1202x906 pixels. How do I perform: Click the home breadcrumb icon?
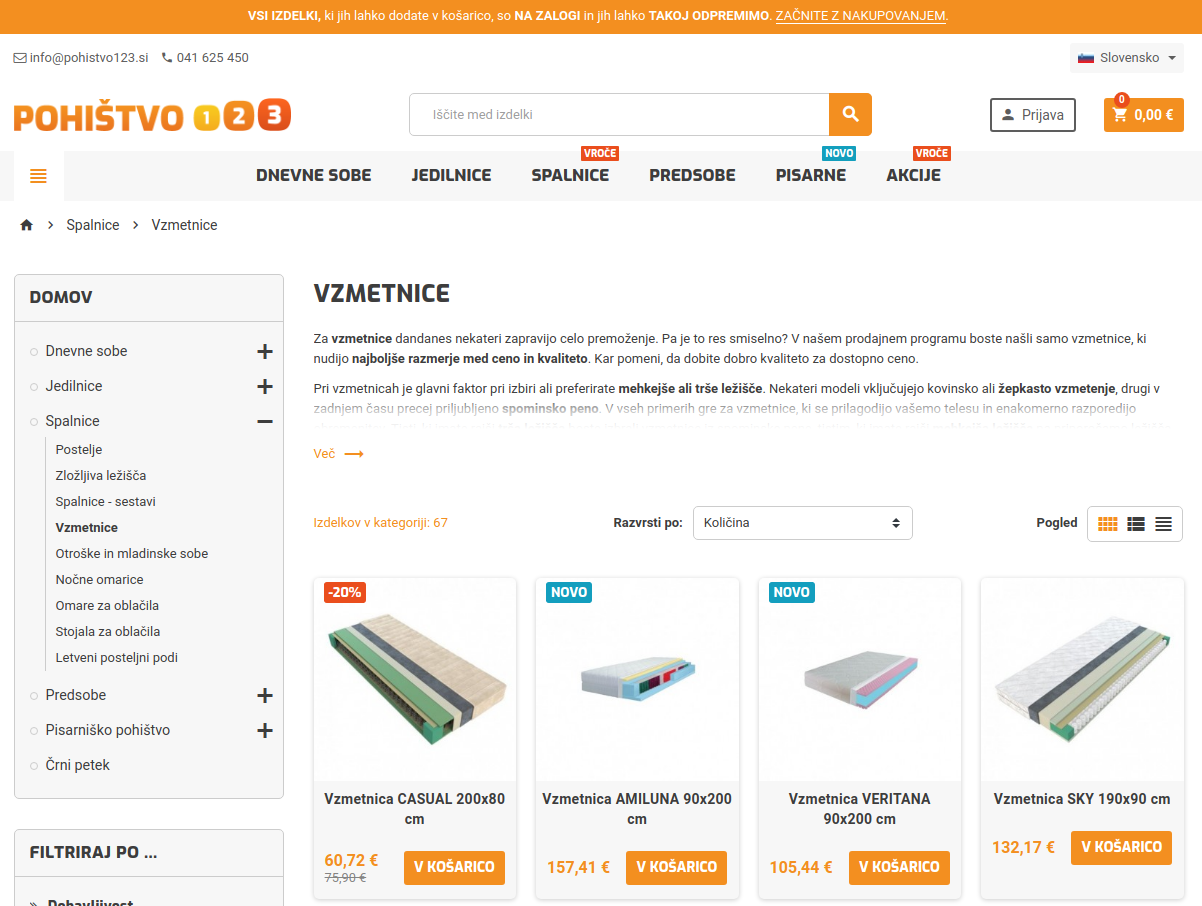point(27,225)
